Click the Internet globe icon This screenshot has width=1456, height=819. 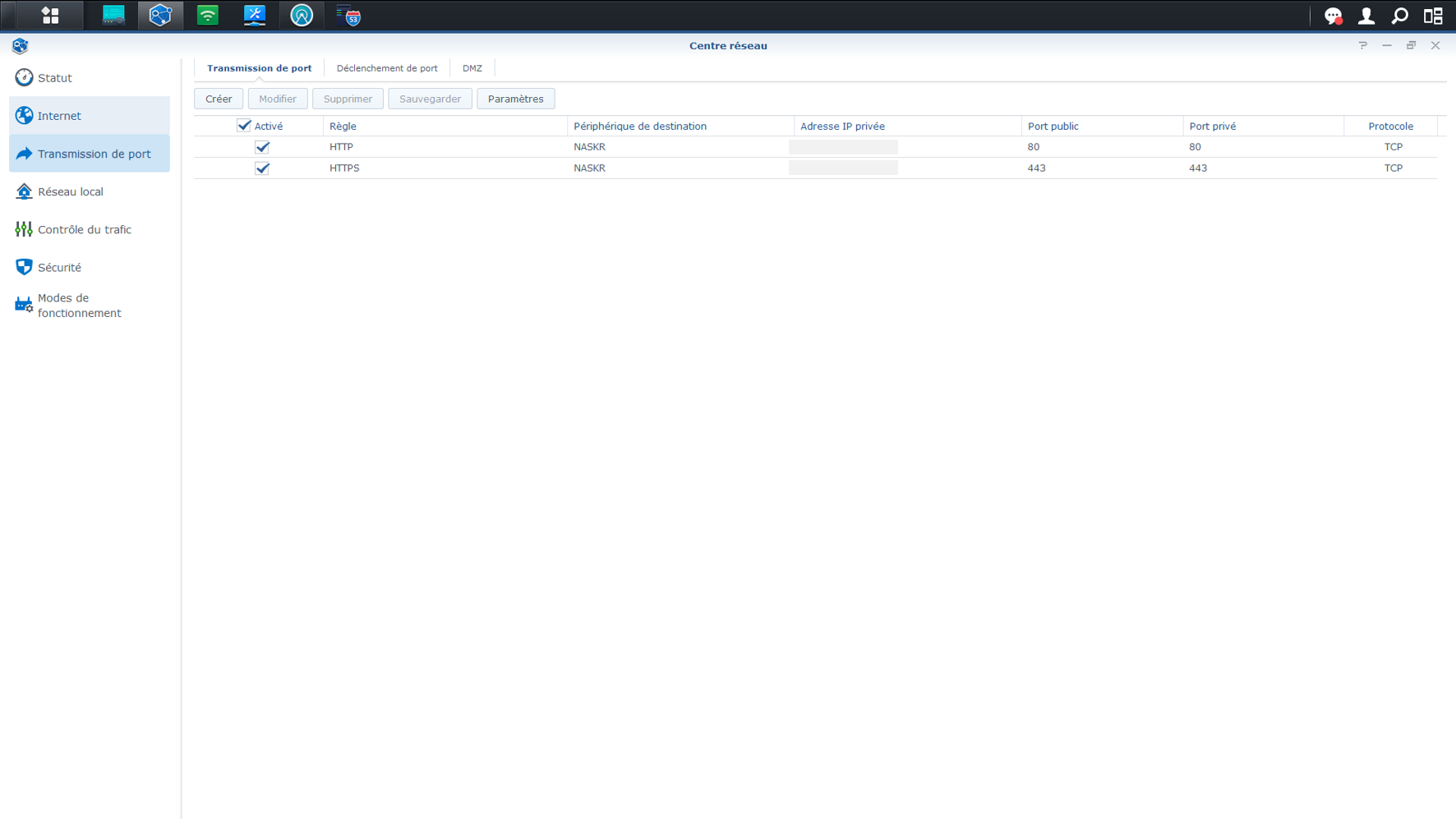pos(24,115)
